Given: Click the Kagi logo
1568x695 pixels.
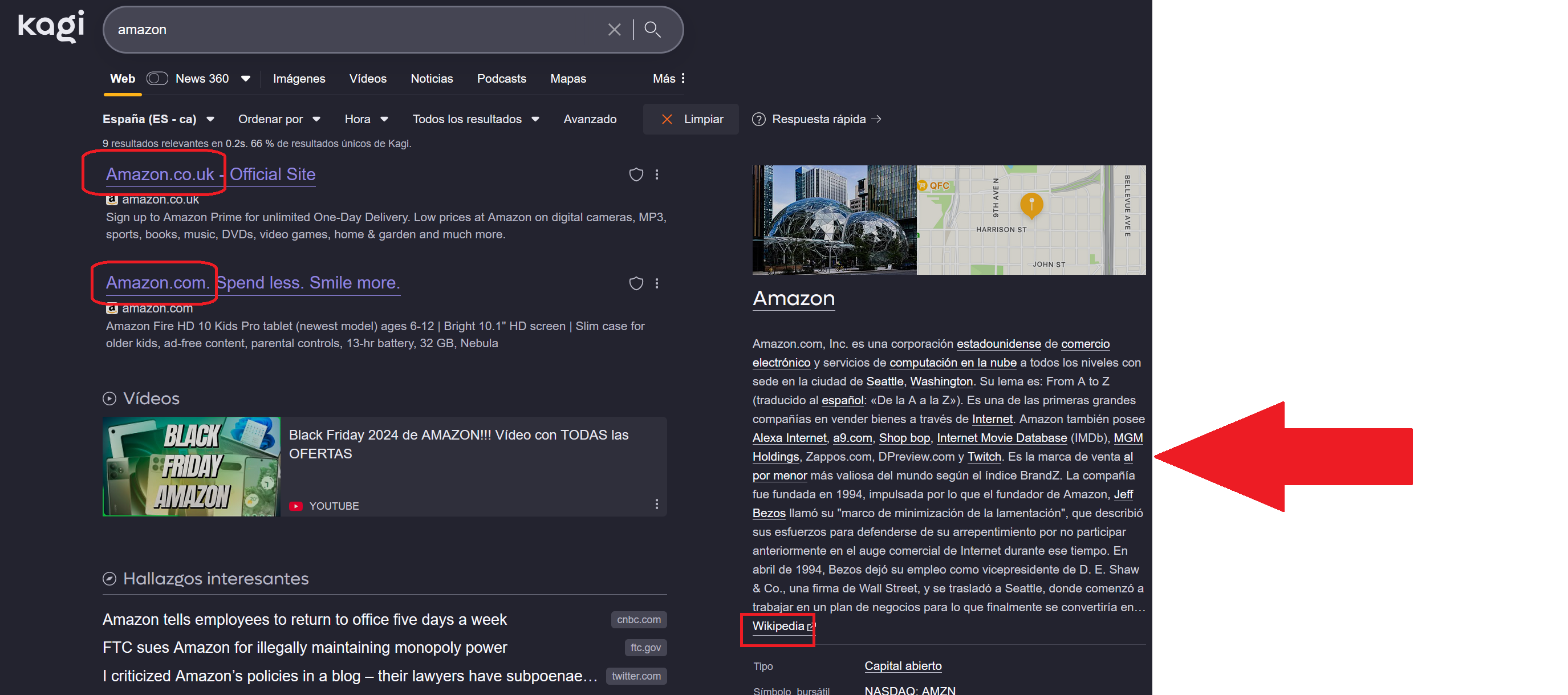Looking at the screenshot, I should [x=51, y=27].
